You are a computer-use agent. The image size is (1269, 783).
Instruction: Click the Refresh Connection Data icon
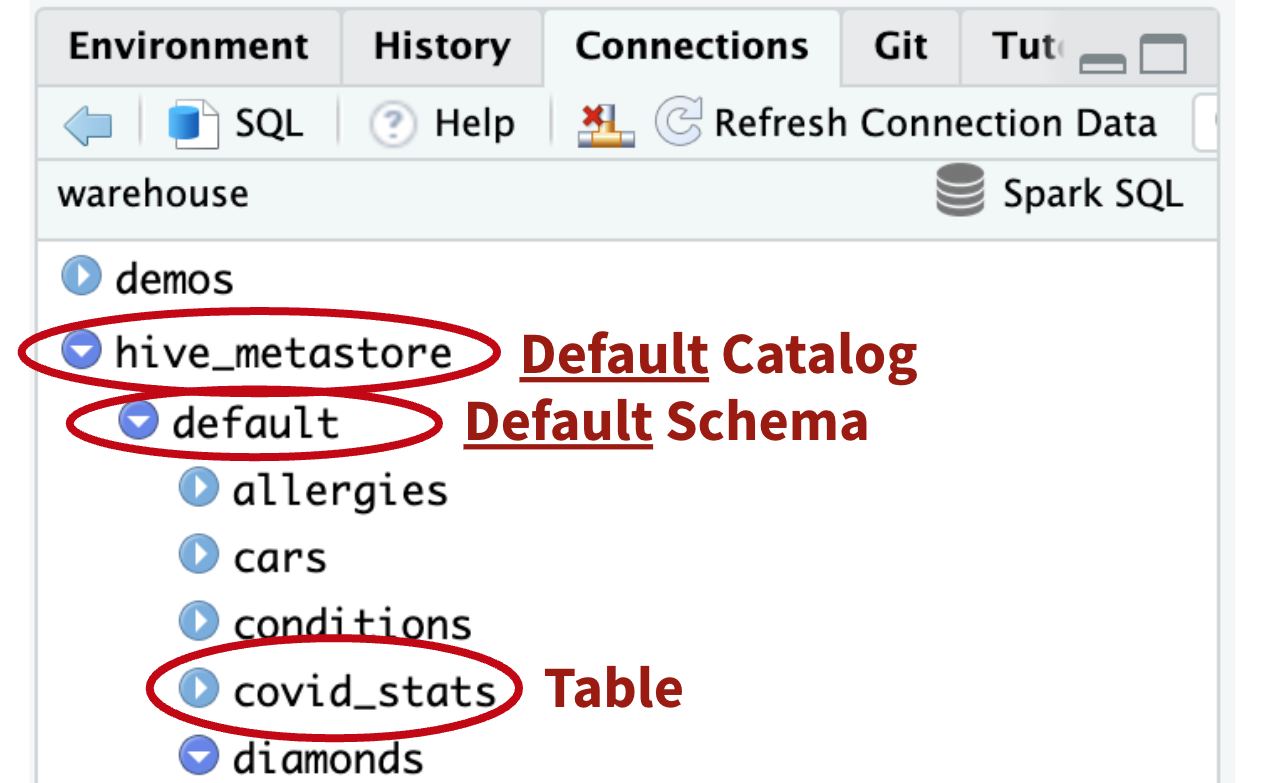coord(678,123)
